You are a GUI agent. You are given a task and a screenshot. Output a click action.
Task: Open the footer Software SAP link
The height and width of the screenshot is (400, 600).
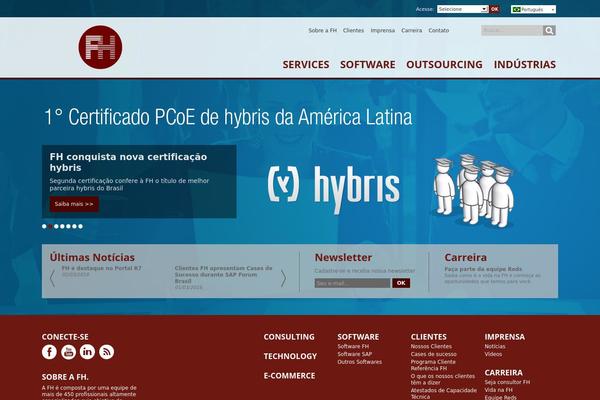(355, 354)
